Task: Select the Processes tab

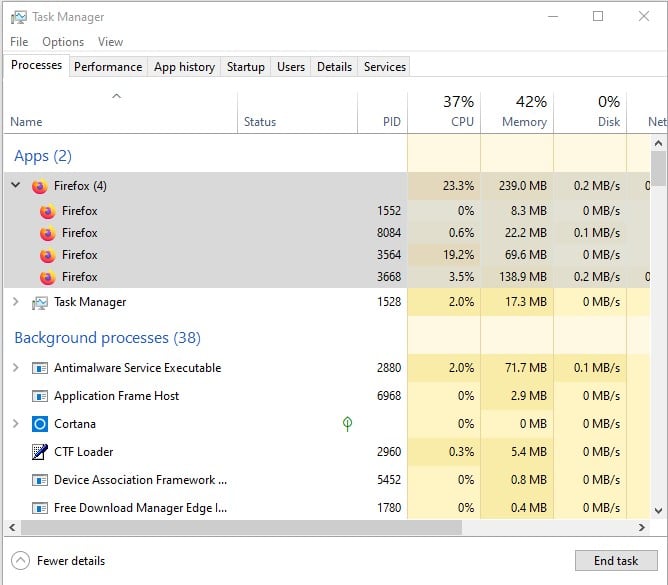Action: pos(37,65)
